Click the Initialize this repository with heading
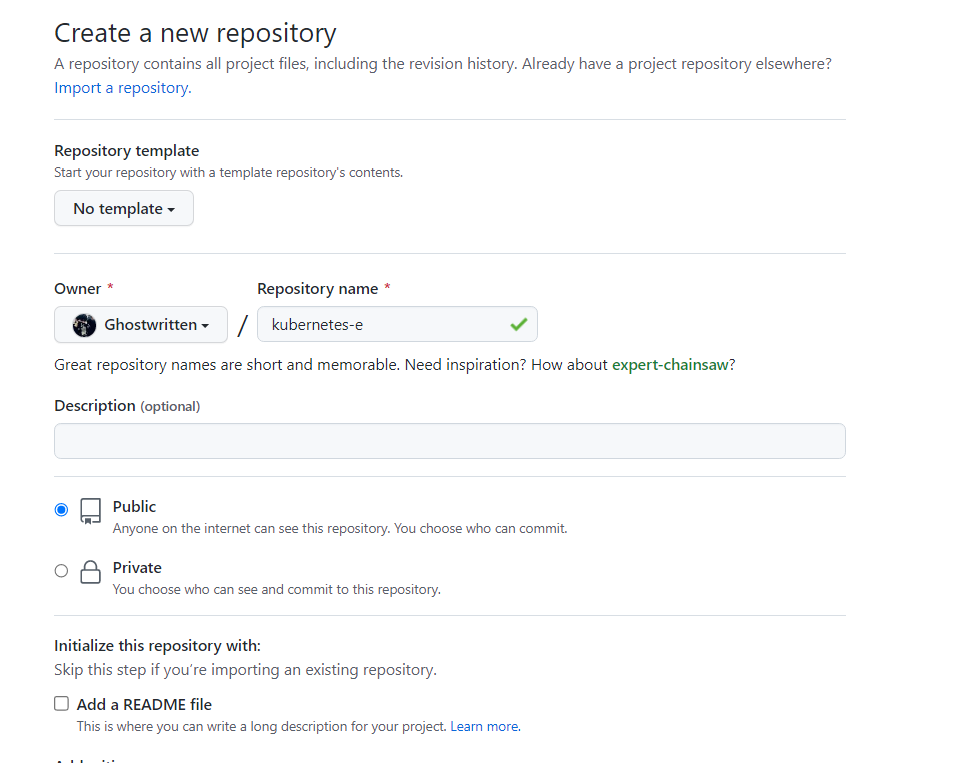This screenshot has width=972, height=763. coord(157,646)
